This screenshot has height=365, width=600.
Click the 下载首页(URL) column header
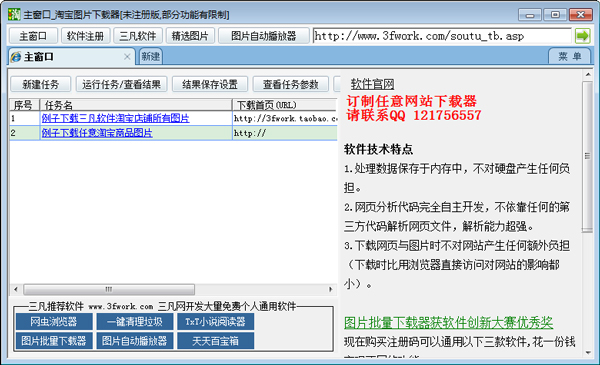285,105
